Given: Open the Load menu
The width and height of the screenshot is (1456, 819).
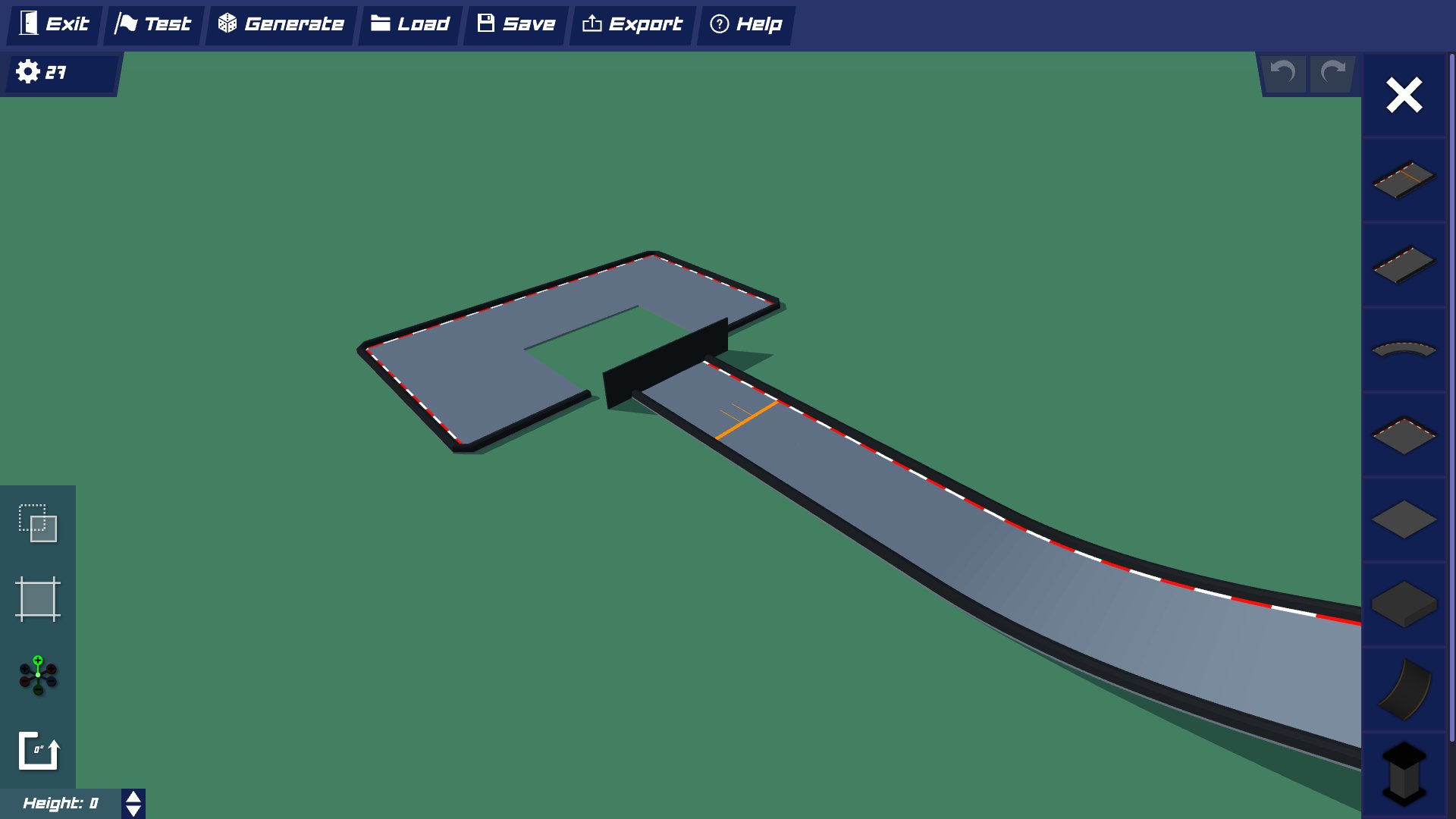Looking at the screenshot, I should pyautogui.click(x=410, y=24).
